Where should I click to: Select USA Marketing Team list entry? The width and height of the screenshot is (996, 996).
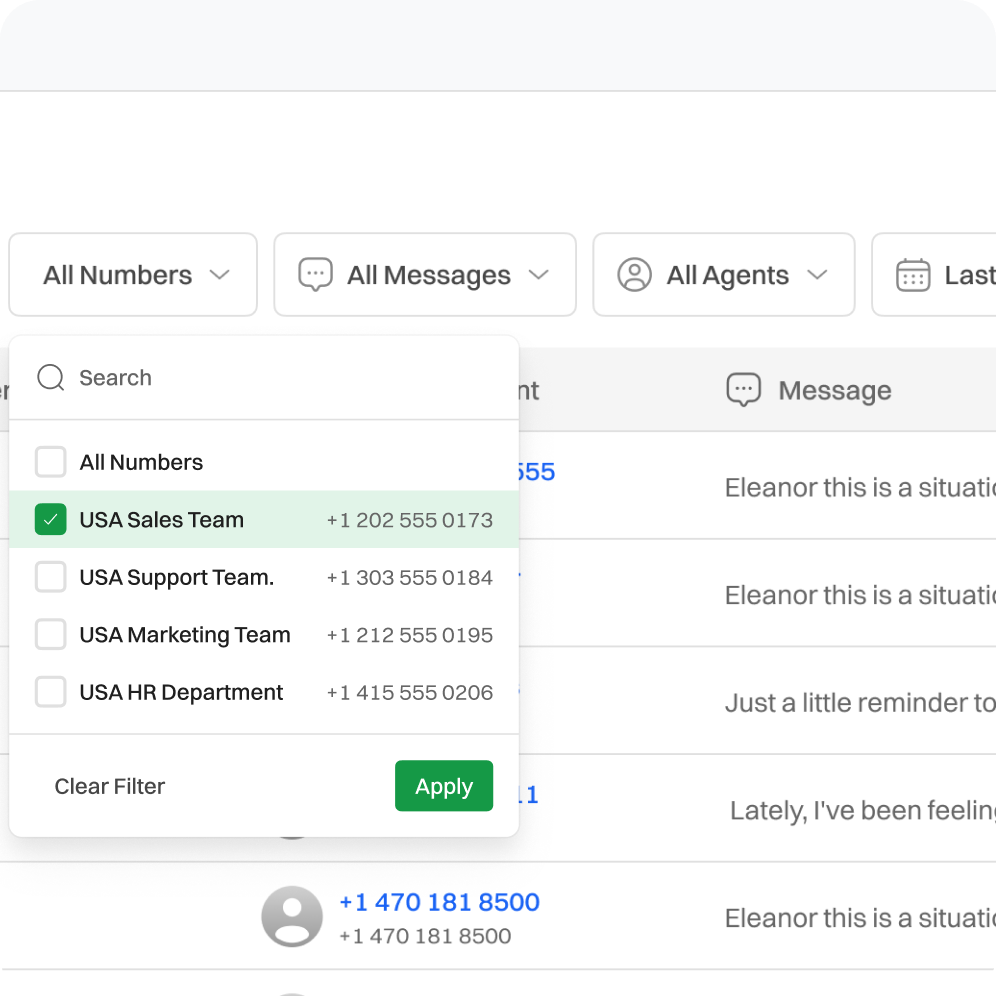tap(185, 635)
